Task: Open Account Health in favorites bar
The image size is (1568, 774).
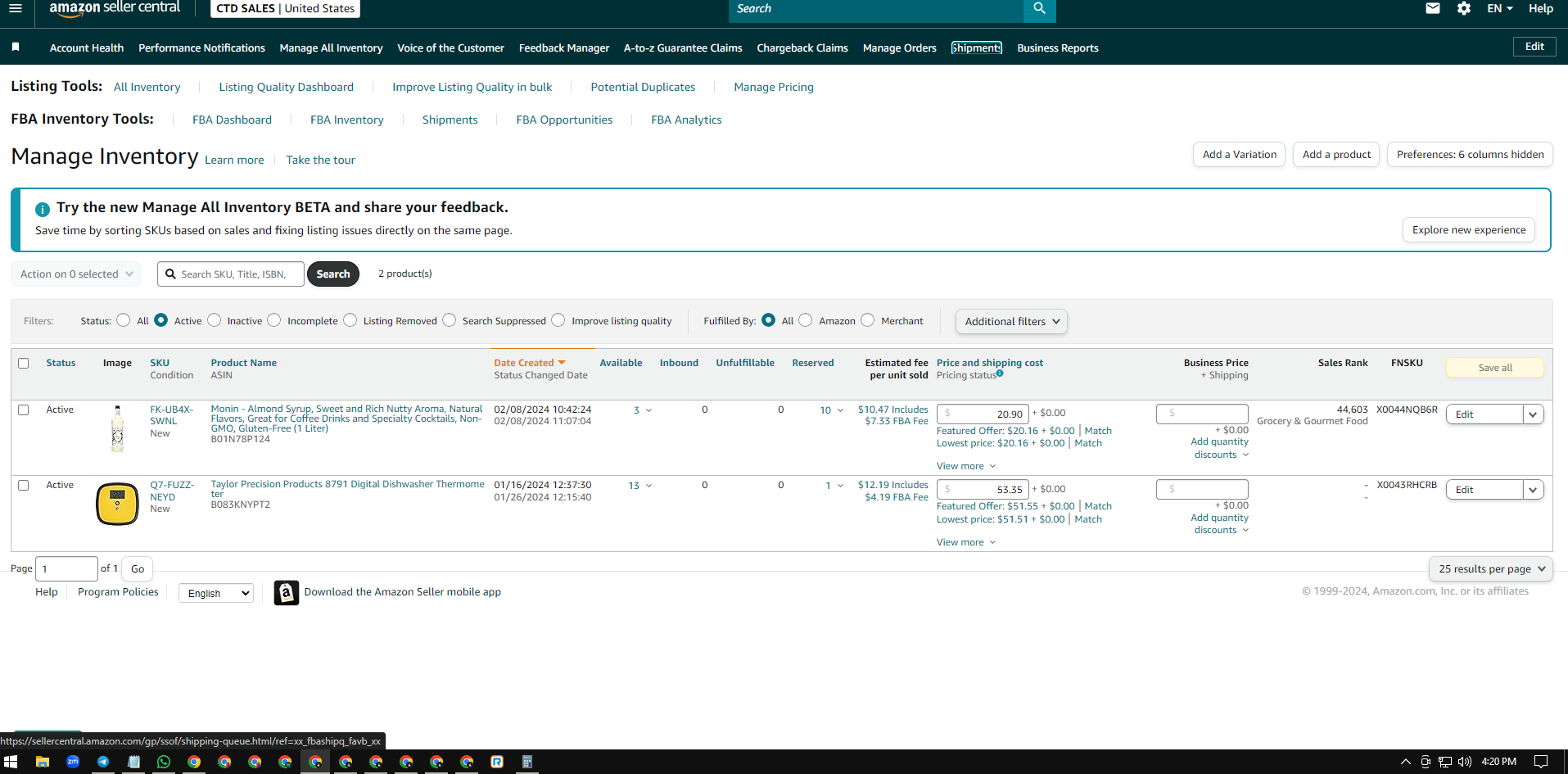Action: click(x=87, y=48)
